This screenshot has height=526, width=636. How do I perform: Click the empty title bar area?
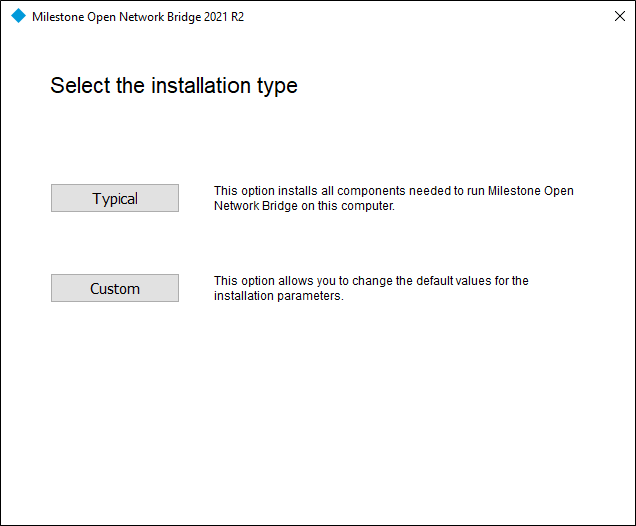coord(420,17)
